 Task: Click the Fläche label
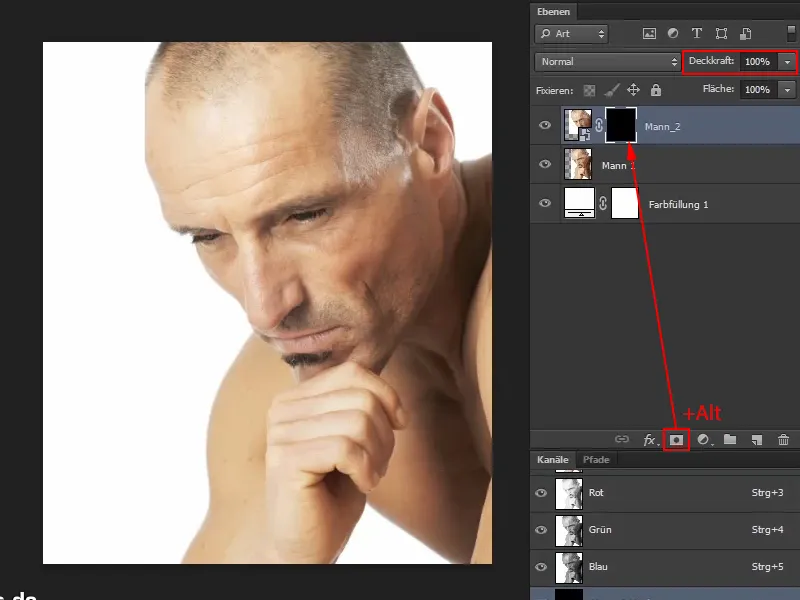coord(718,89)
